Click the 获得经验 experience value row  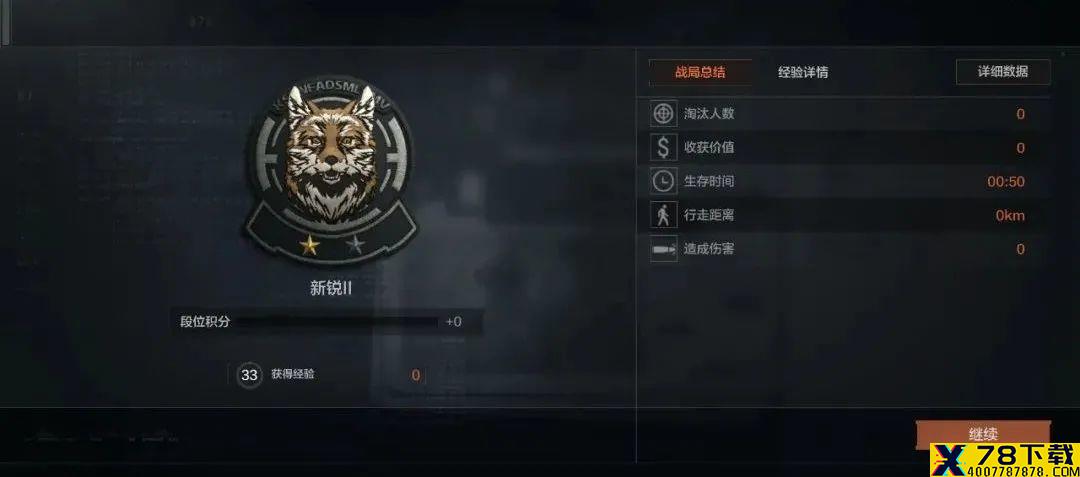[326, 375]
